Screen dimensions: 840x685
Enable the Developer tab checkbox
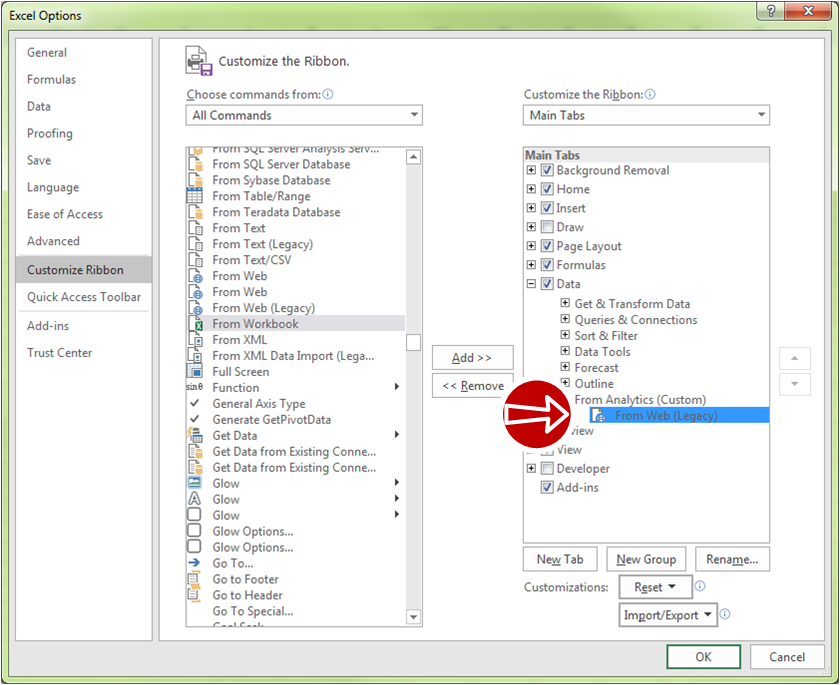tap(547, 469)
